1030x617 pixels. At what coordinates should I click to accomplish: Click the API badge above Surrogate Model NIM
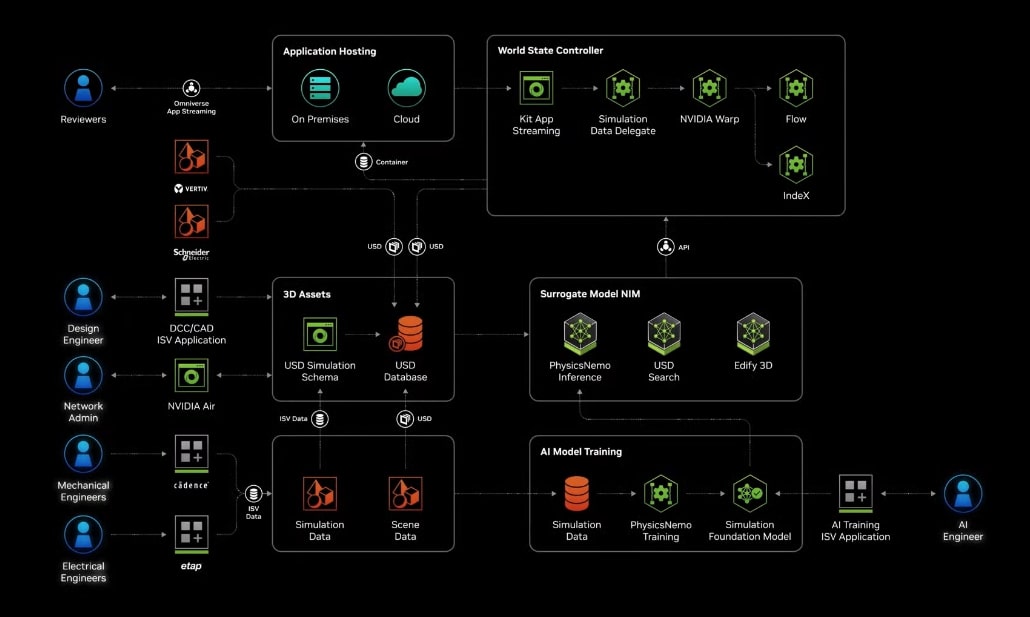click(x=666, y=246)
